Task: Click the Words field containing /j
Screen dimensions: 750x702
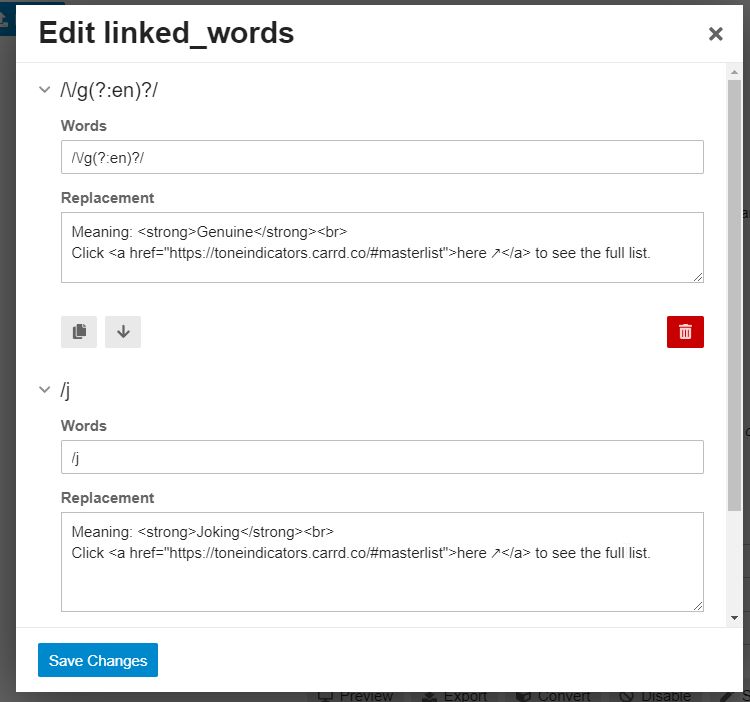Action: point(382,457)
